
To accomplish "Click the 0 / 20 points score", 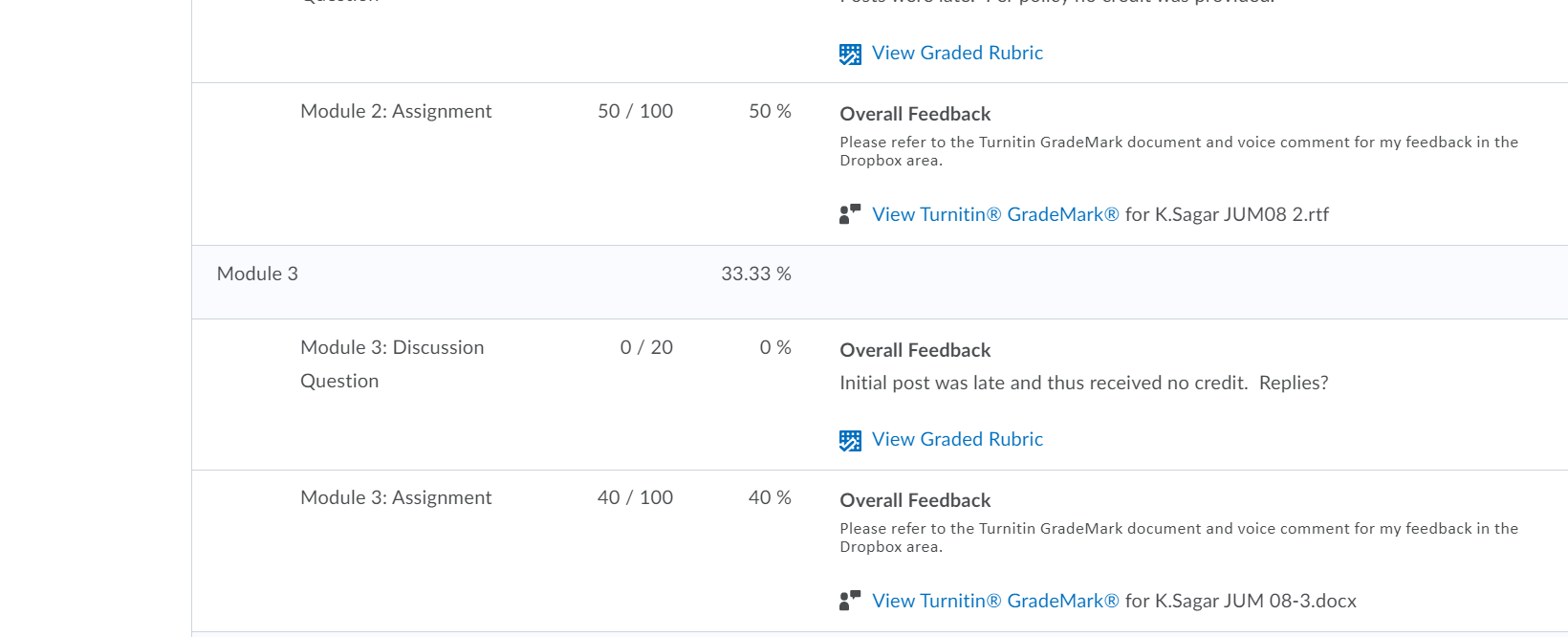I will (646, 347).
